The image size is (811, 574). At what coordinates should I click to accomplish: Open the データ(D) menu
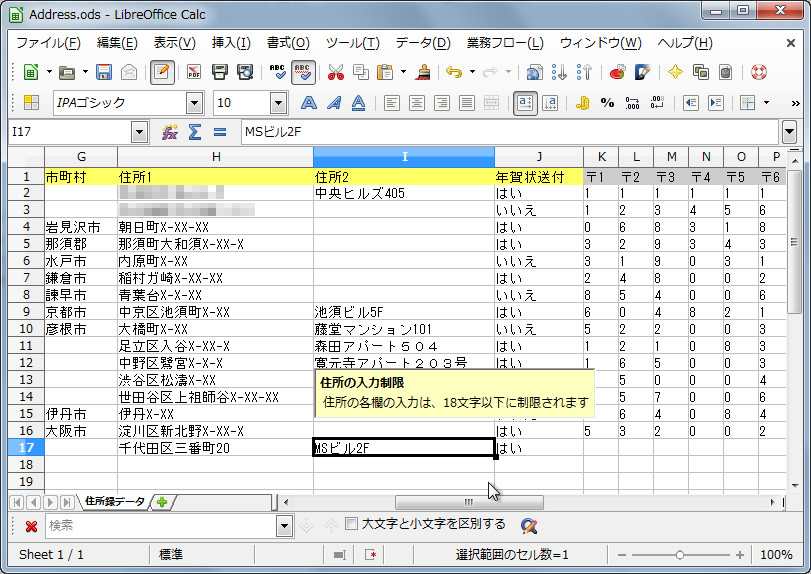(423, 43)
